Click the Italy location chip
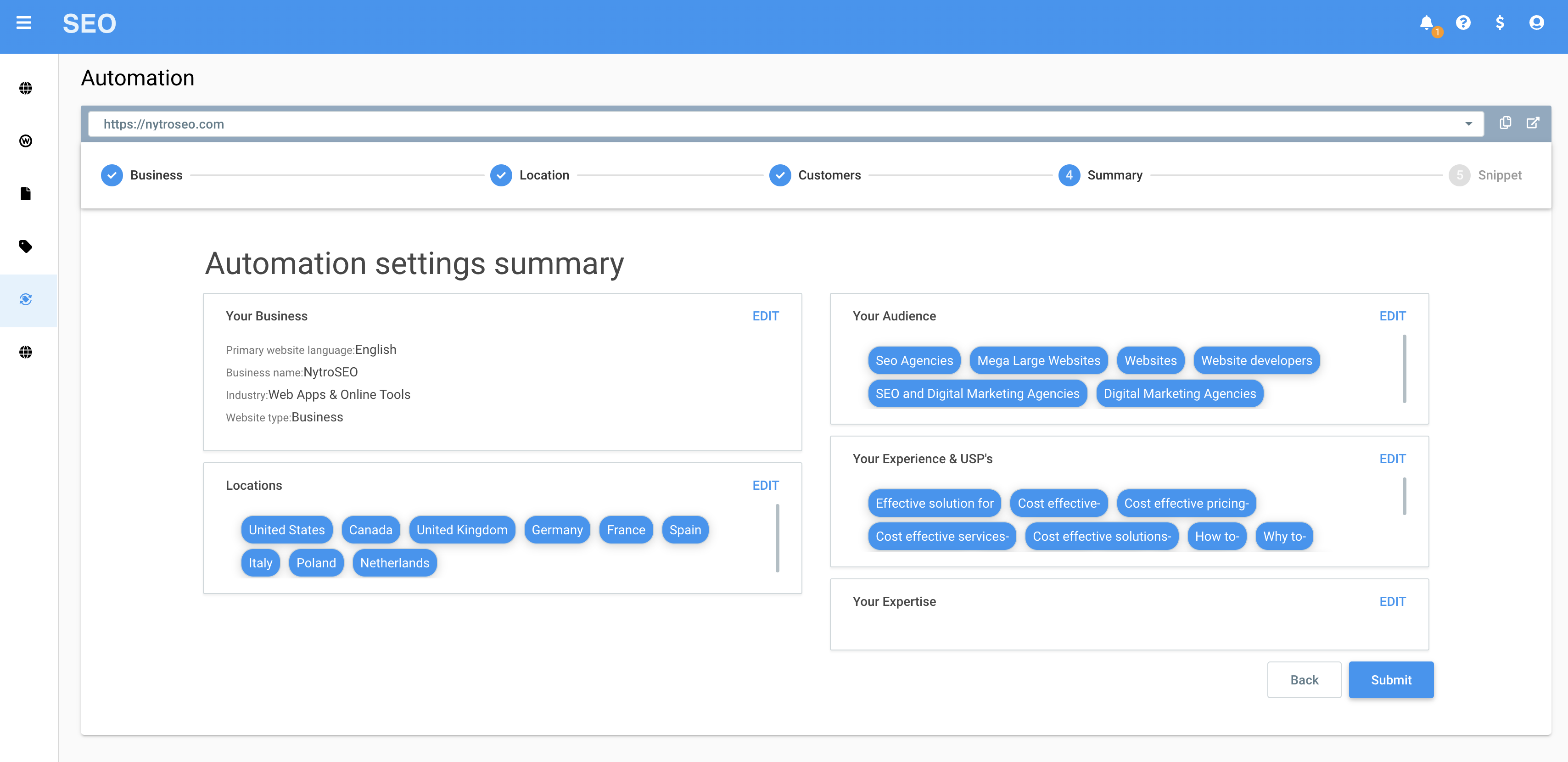Viewport: 1568px width, 762px height. (261, 563)
